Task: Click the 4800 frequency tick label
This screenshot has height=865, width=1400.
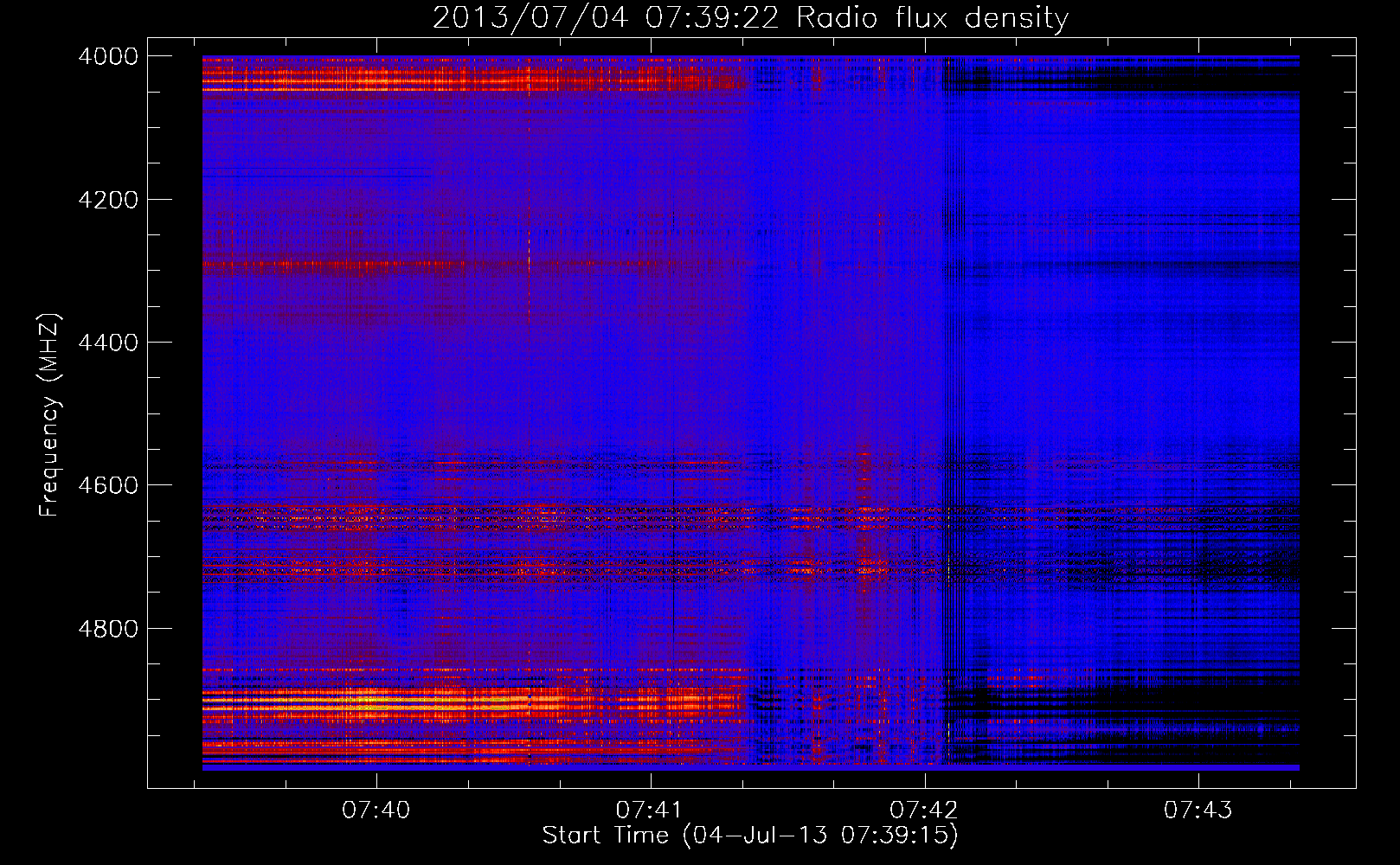Action: click(108, 629)
